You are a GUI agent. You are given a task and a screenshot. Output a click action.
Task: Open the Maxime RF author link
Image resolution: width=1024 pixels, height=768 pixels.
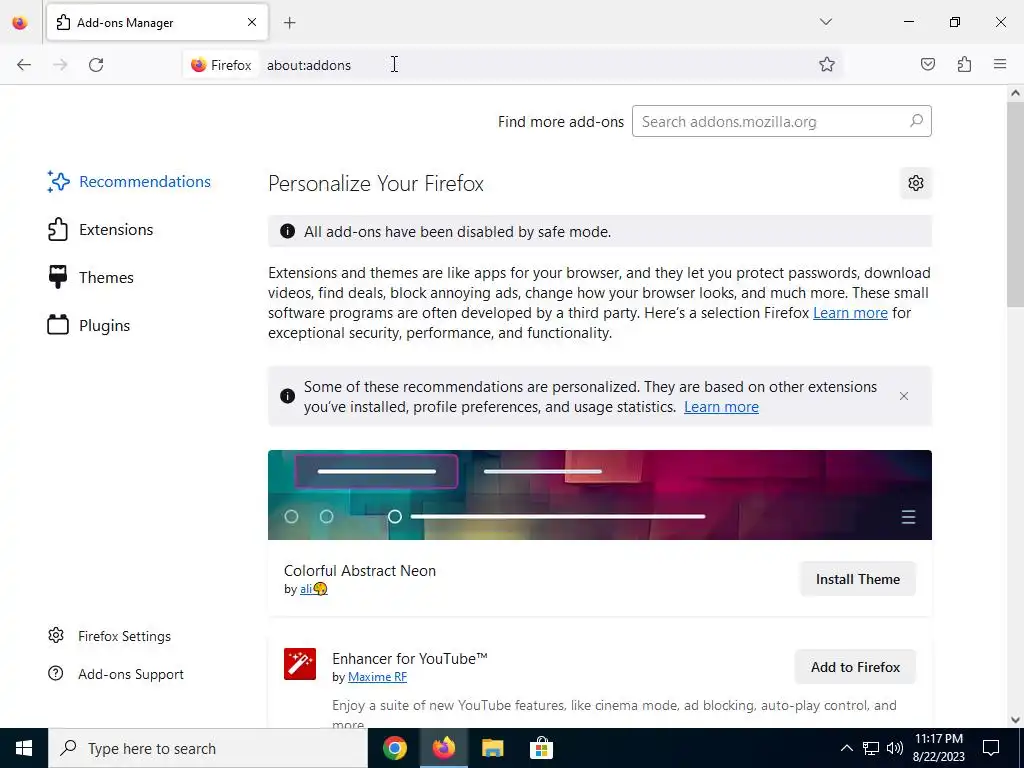[x=377, y=677]
